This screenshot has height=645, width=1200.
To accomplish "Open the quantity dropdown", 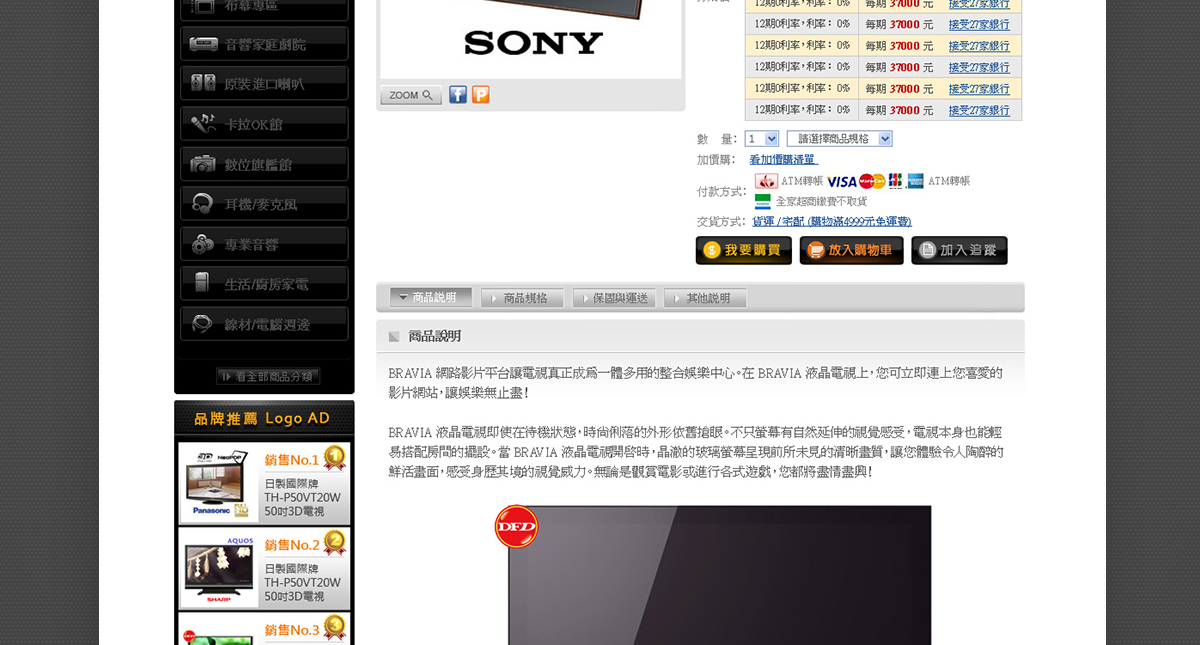I will coord(762,139).
